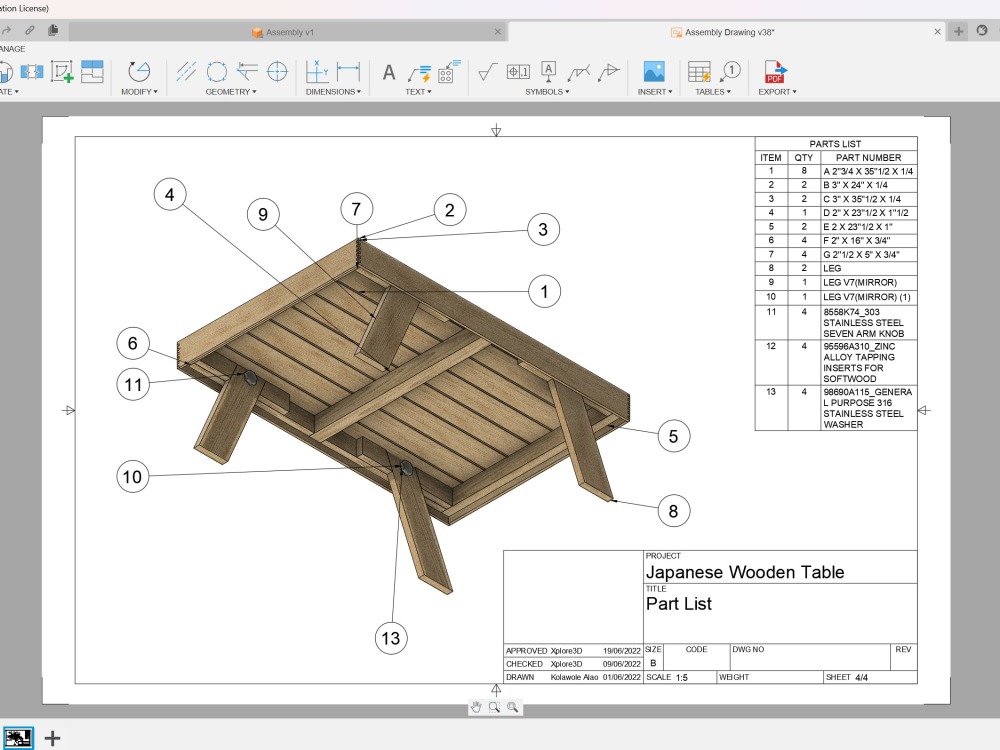Select the Edge Extension geometry tool

(x=247, y=71)
